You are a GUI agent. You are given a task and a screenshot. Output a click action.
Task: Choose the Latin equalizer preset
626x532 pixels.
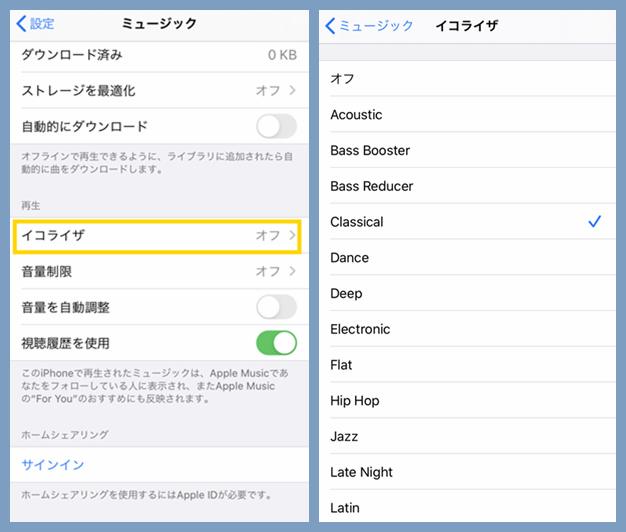[467, 507]
